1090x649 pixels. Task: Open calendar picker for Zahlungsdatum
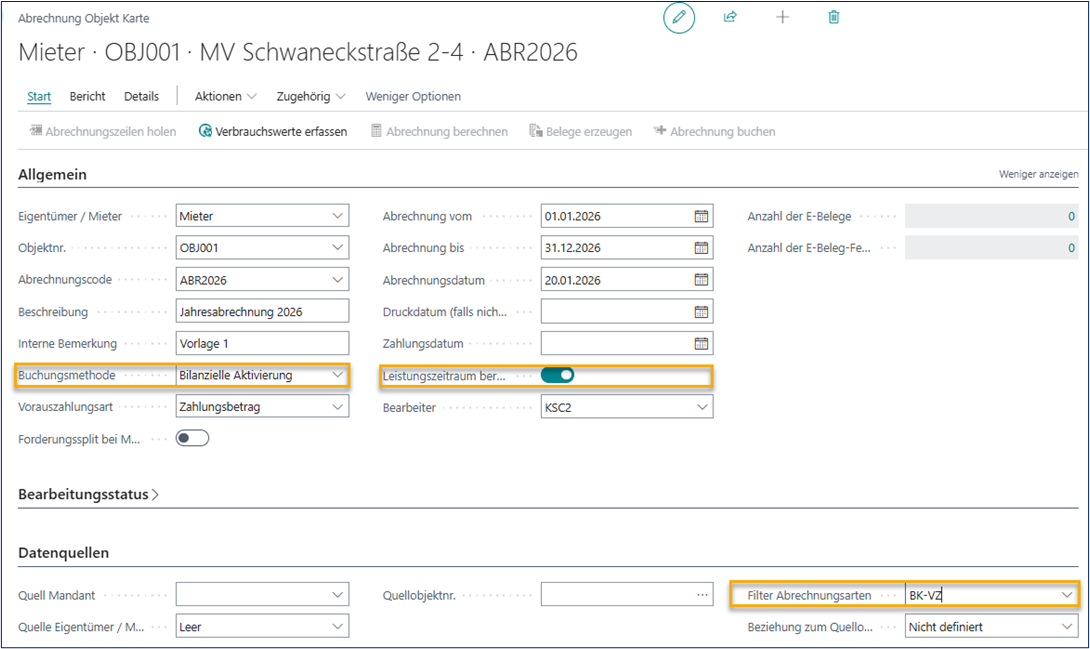click(x=701, y=344)
